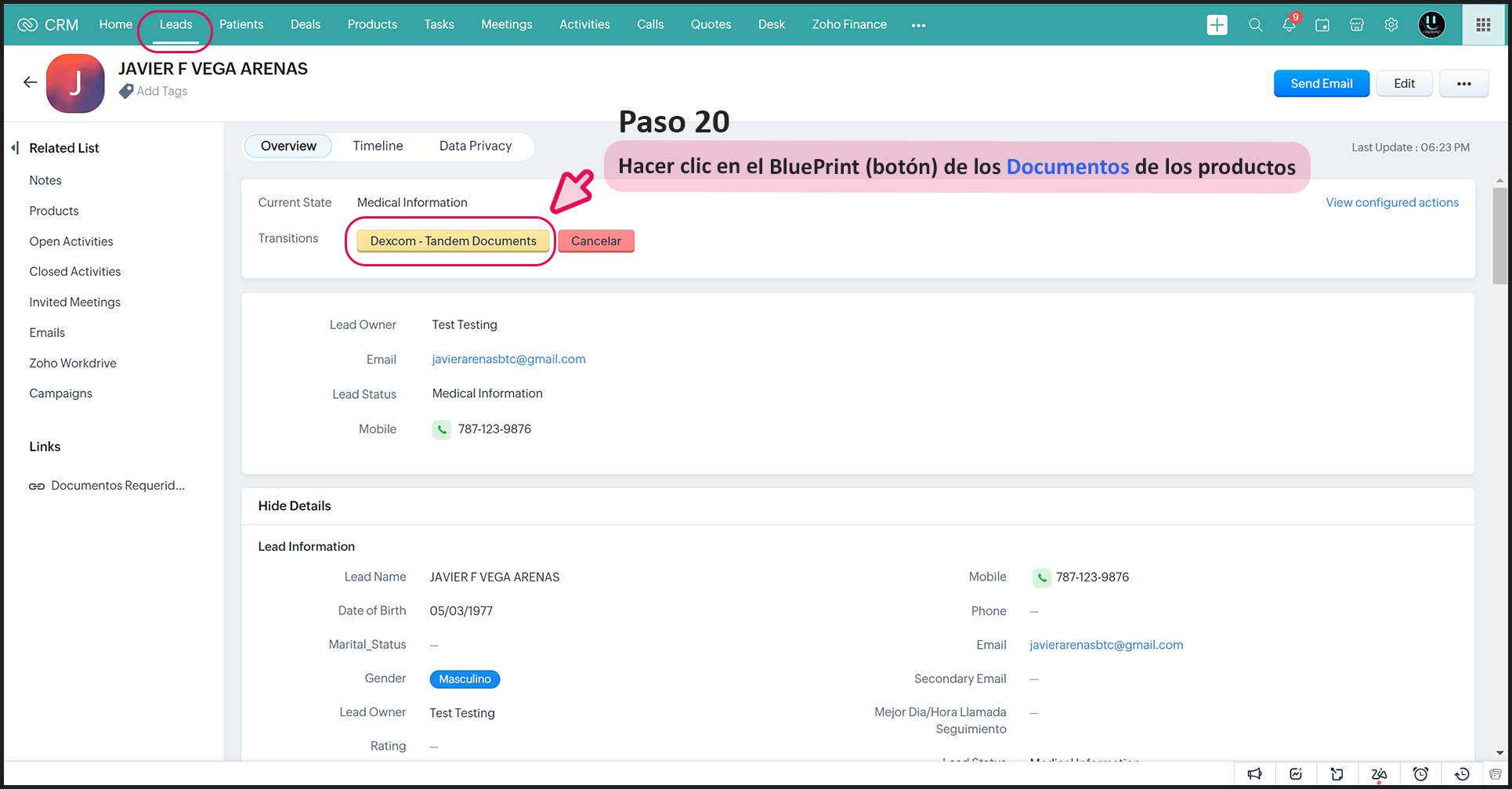The image size is (1512, 789).
Task: Open the announcements megaphone icon
Action: click(x=1254, y=774)
